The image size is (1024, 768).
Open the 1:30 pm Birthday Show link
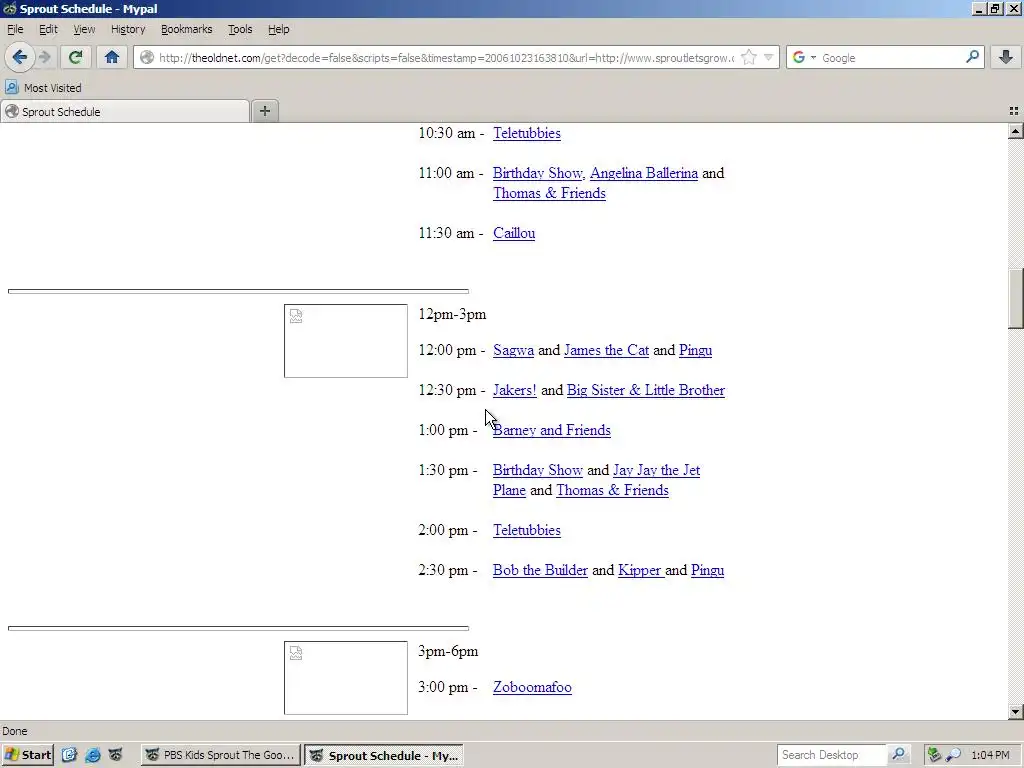pyautogui.click(x=537, y=470)
